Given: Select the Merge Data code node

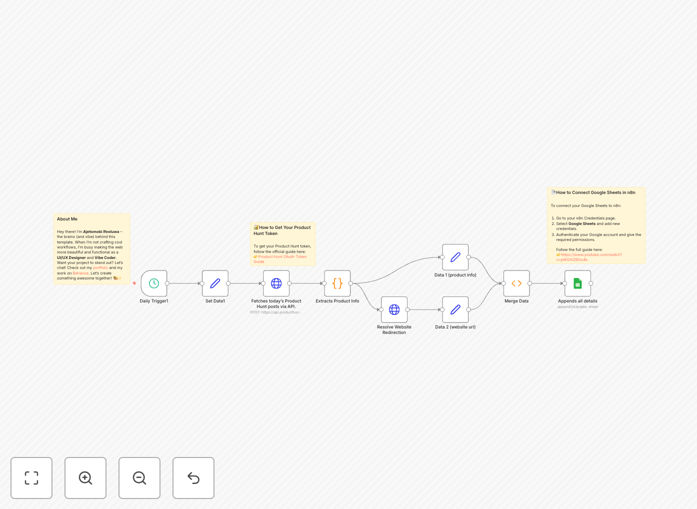Looking at the screenshot, I should point(516,283).
